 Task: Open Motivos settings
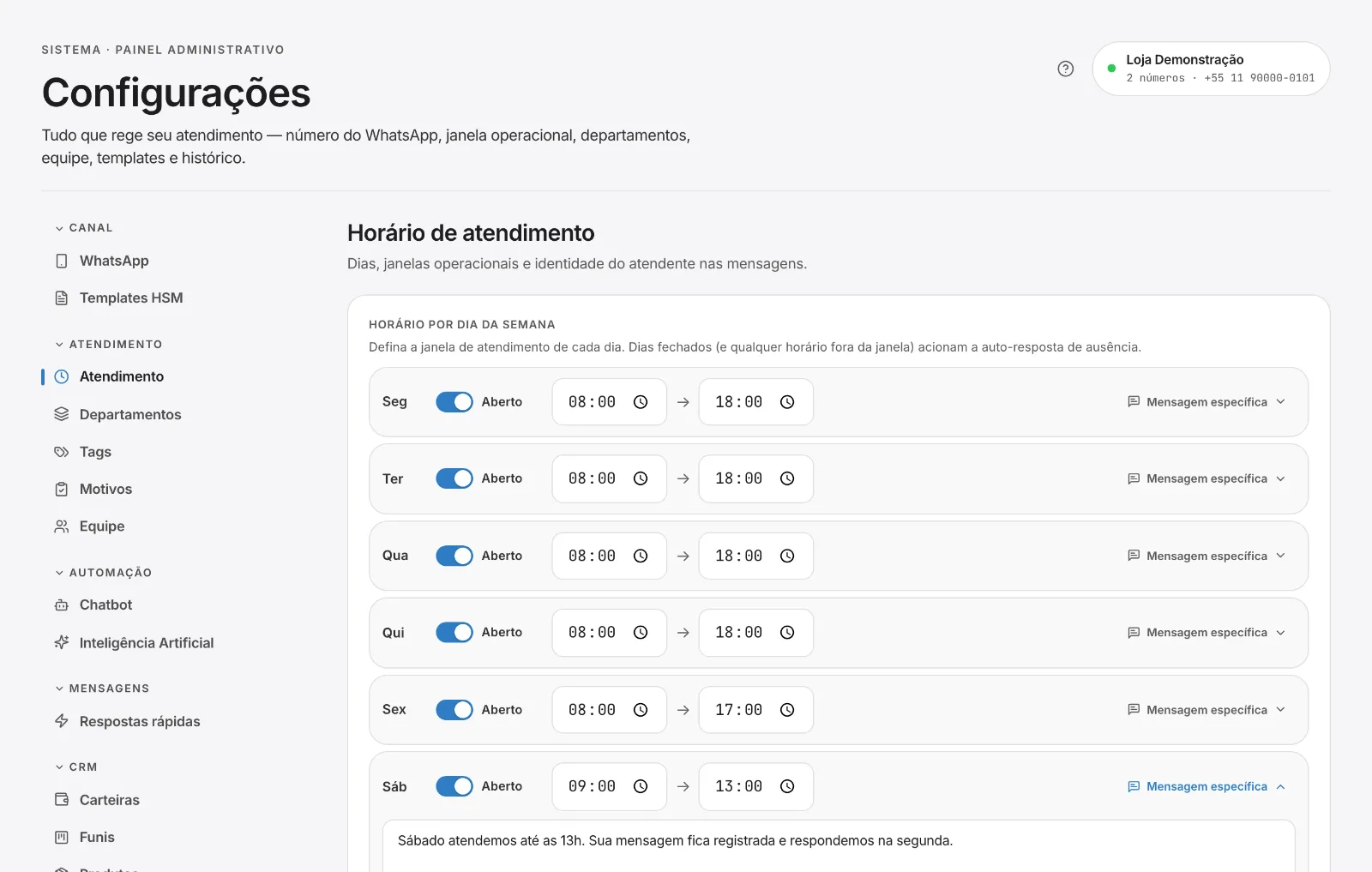105,489
